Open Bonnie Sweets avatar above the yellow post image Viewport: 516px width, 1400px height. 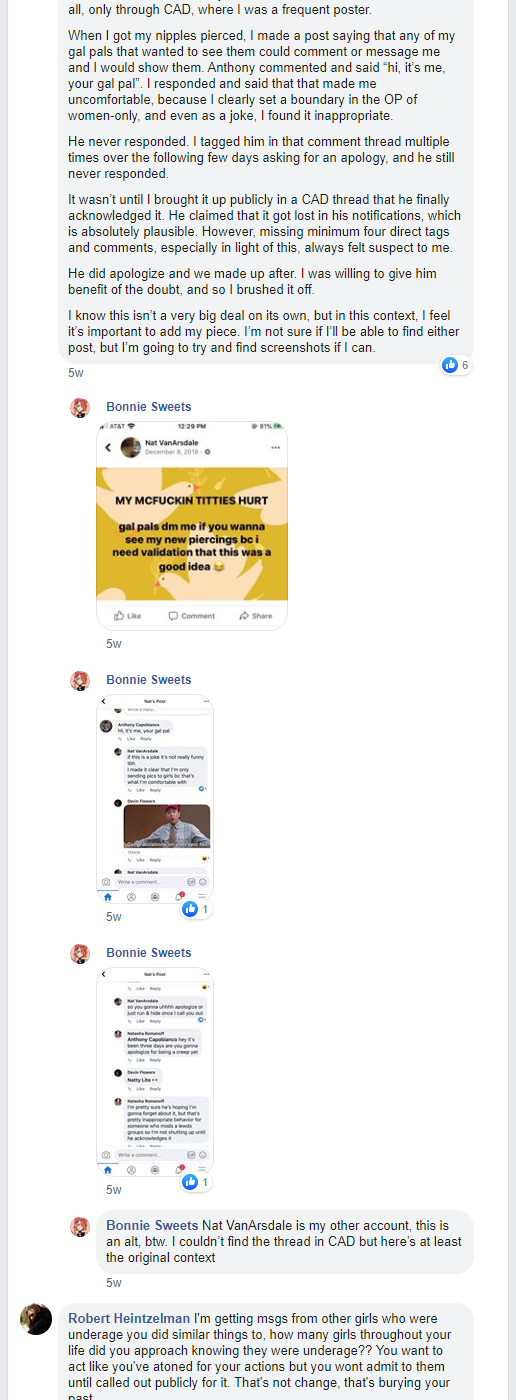(x=80, y=407)
